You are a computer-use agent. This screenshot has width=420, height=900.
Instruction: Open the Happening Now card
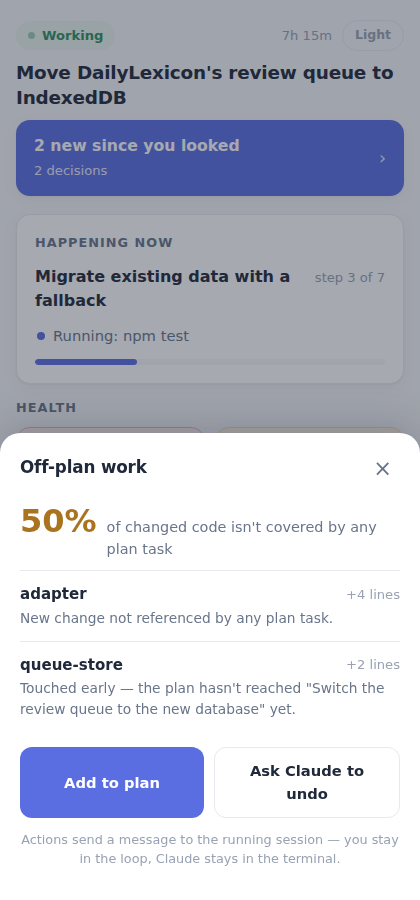[x=210, y=299]
